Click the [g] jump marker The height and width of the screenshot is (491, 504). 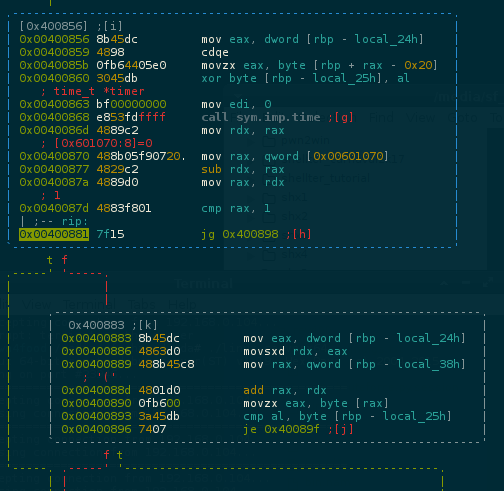pyautogui.click(x=343, y=117)
